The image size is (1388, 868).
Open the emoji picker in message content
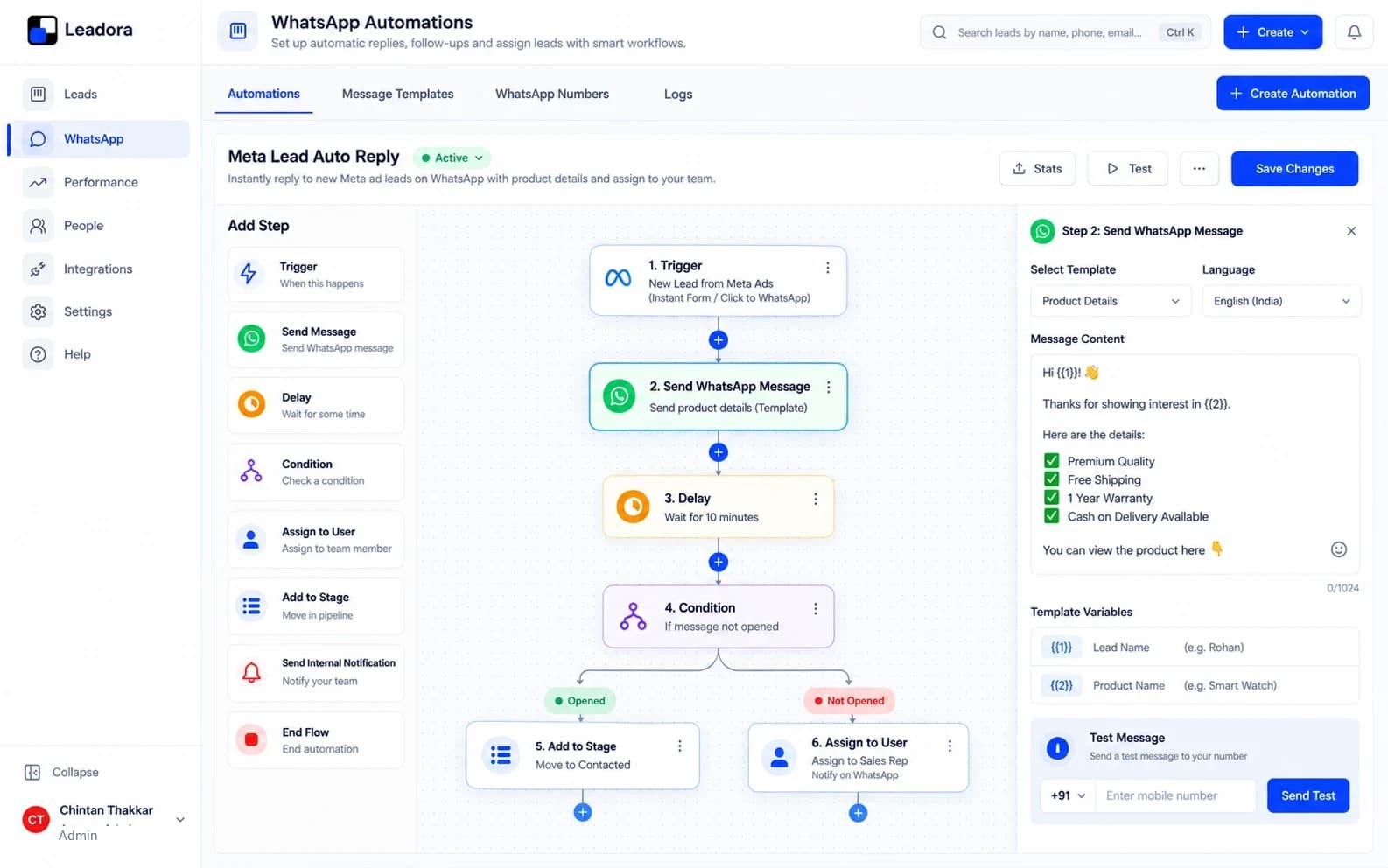1338,549
